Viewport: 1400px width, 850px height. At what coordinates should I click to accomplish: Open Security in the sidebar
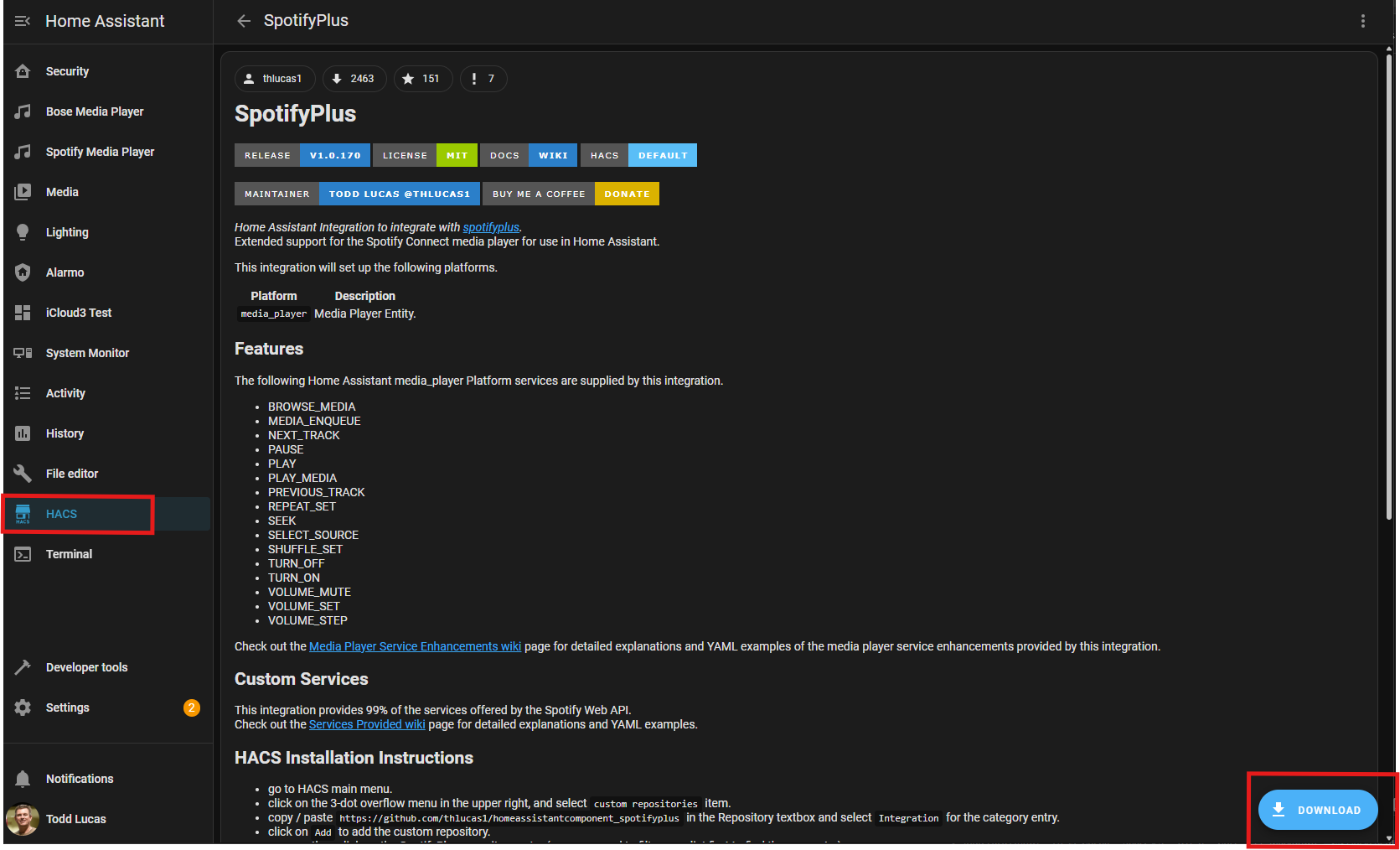coord(106,71)
